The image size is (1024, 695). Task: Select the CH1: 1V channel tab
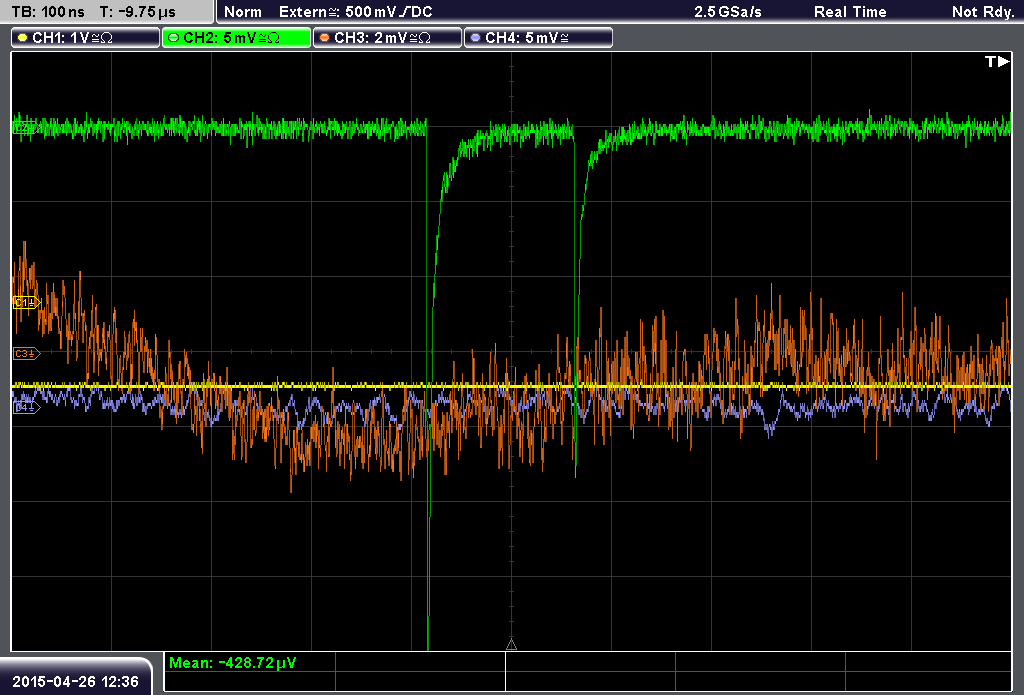click(x=86, y=38)
